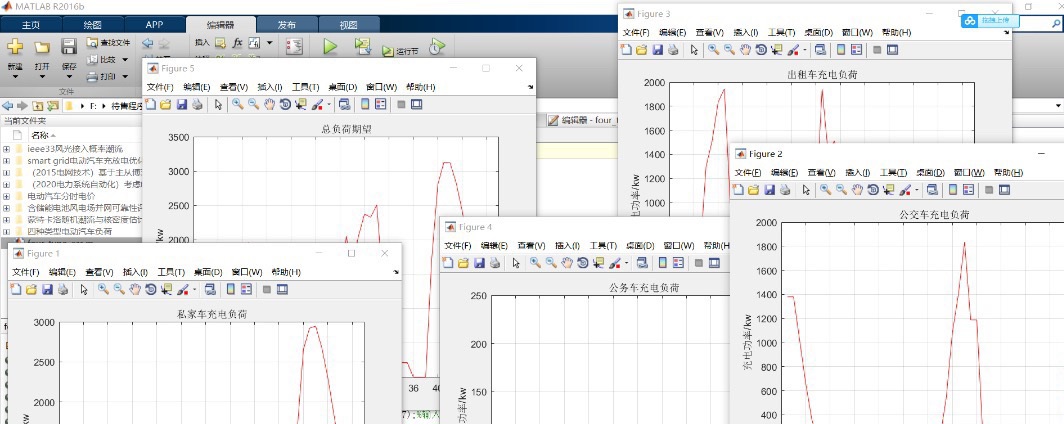
Task: Expand the ieee33 folder tree node
Action: 6,149
